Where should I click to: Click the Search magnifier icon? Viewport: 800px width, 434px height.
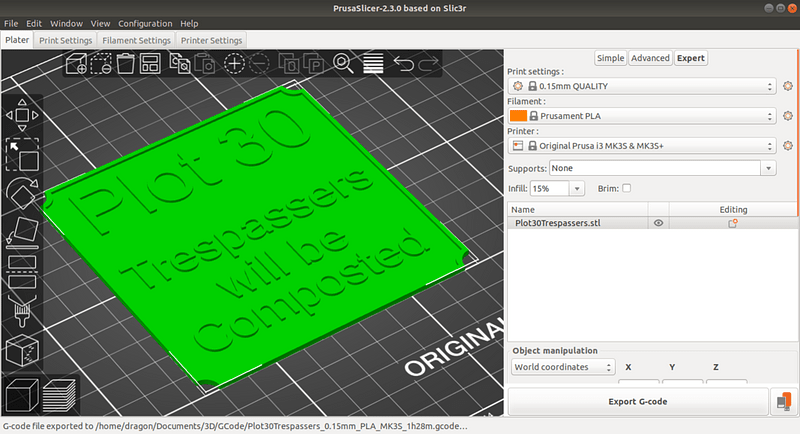click(x=343, y=64)
